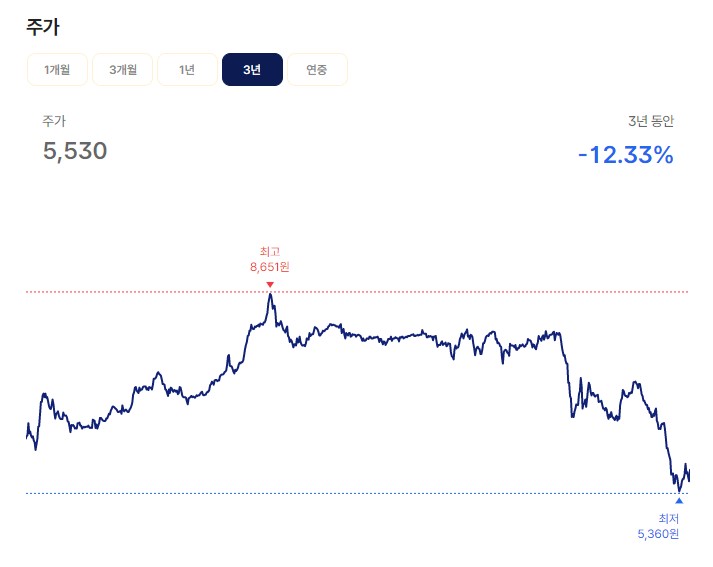Screen dimensions: 713x567
Task: Switch to the 3개월 period tab
Action: 122,70
